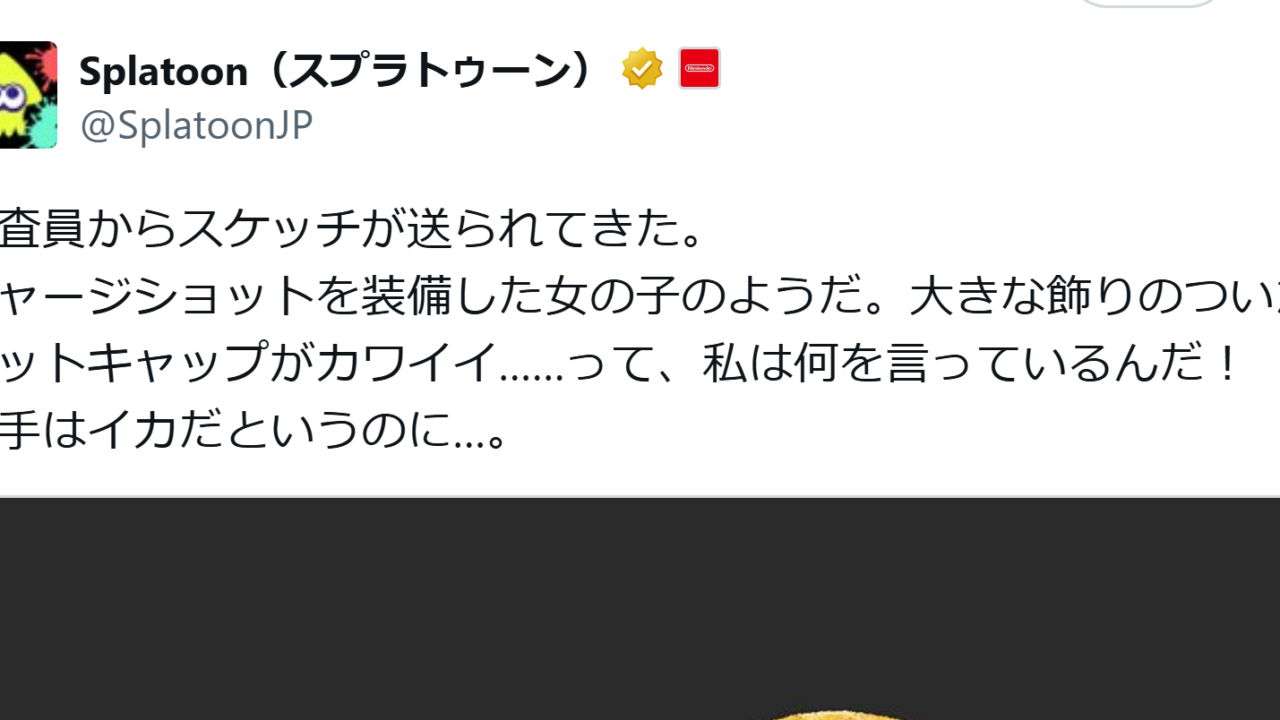
Task: Click the yellow shape inside the attached image
Action: (838, 714)
